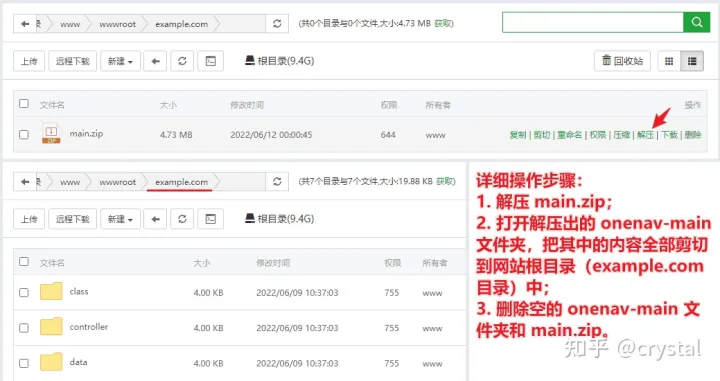Tick the main.zip row checkbox

click(24, 134)
